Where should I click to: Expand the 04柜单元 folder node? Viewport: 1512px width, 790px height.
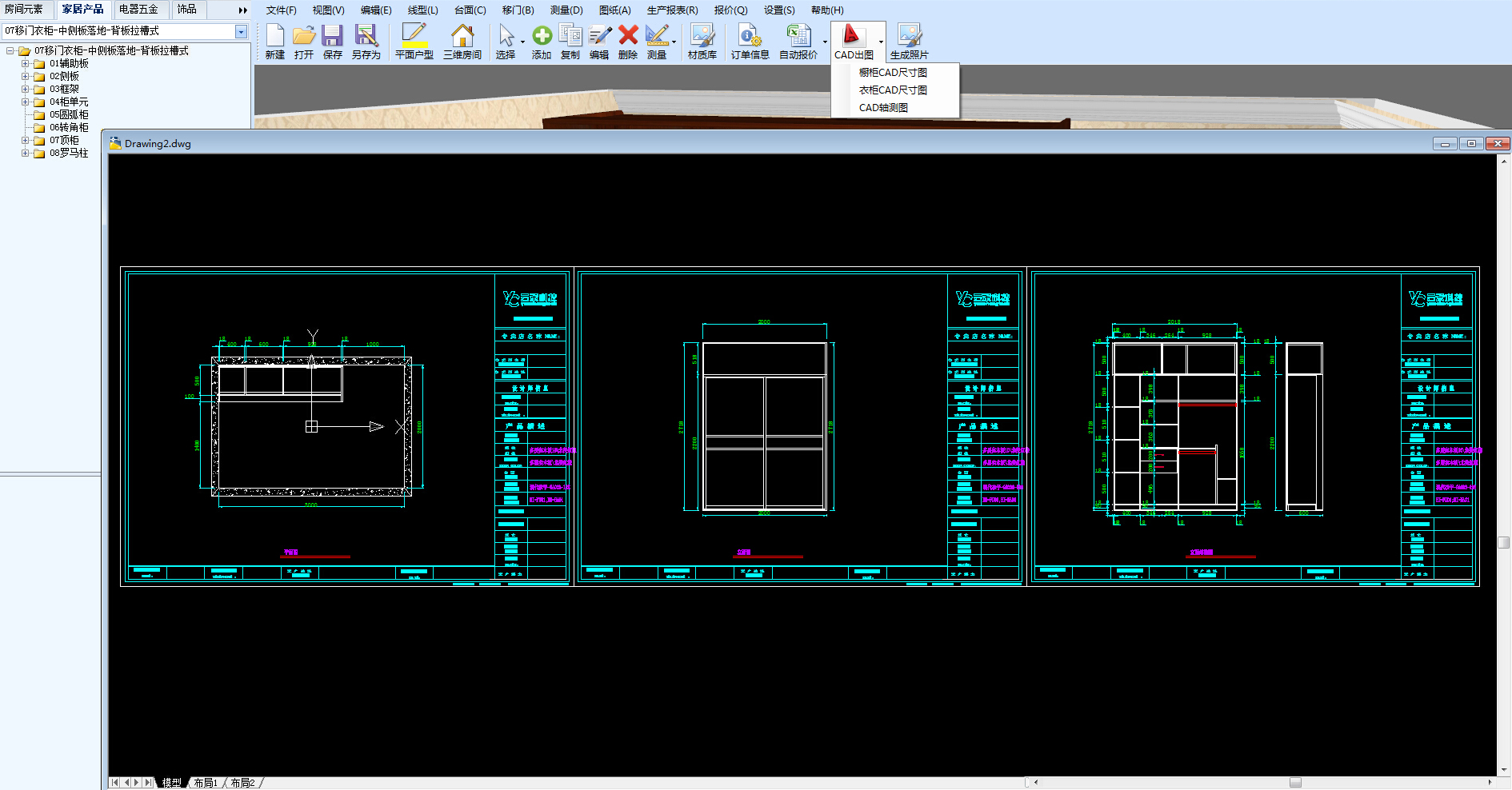pyautogui.click(x=25, y=102)
